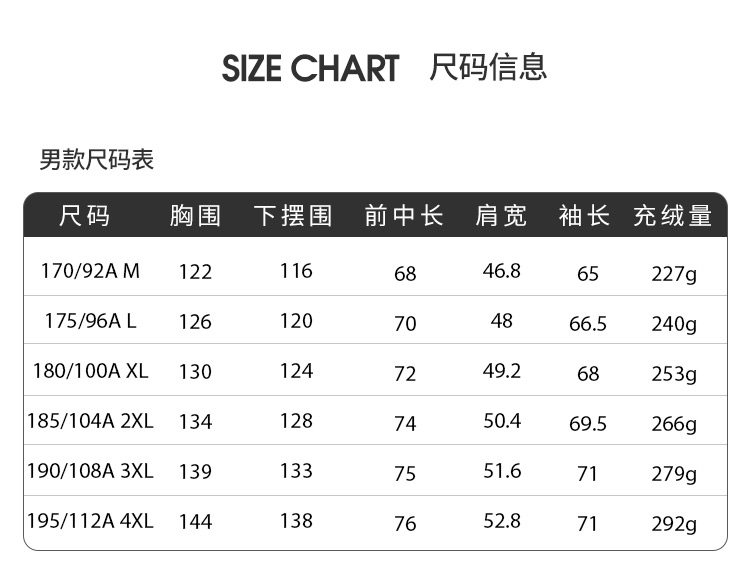This screenshot has height=574, width=750.
Task: Click the 尺码 column header
Action: click(85, 215)
